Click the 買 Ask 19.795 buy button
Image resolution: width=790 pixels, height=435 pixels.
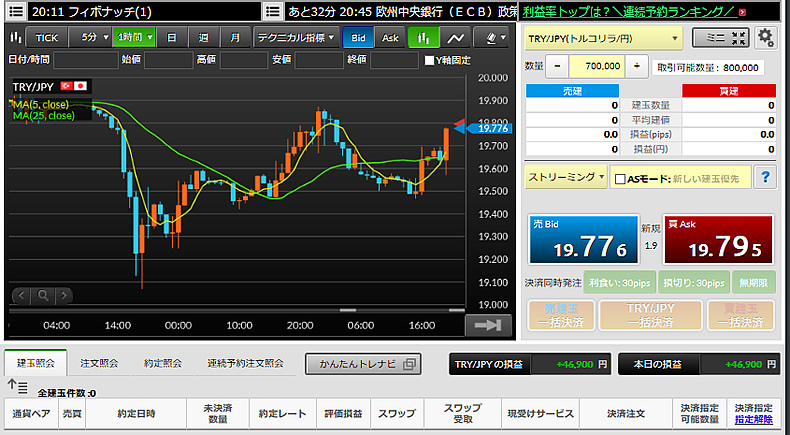pyautogui.click(x=718, y=239)
